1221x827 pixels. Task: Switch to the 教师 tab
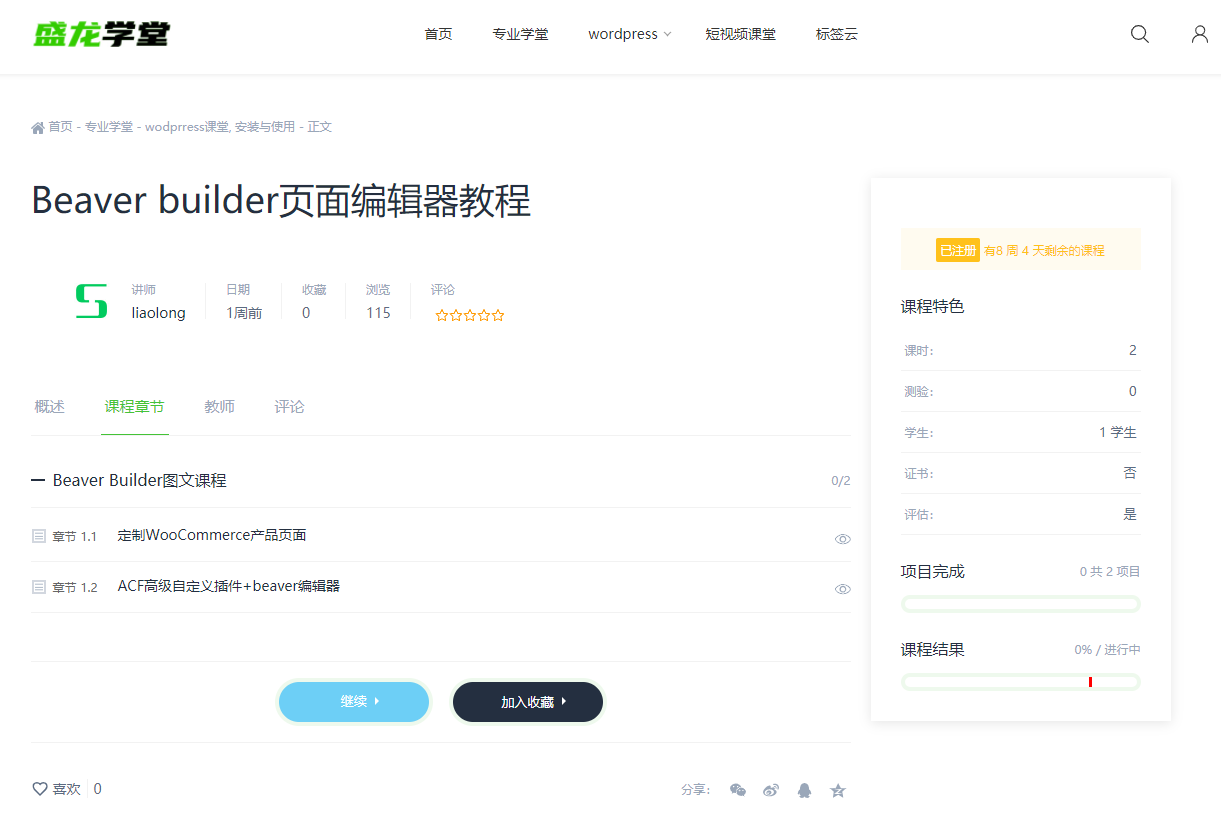(x=220, y=407)
